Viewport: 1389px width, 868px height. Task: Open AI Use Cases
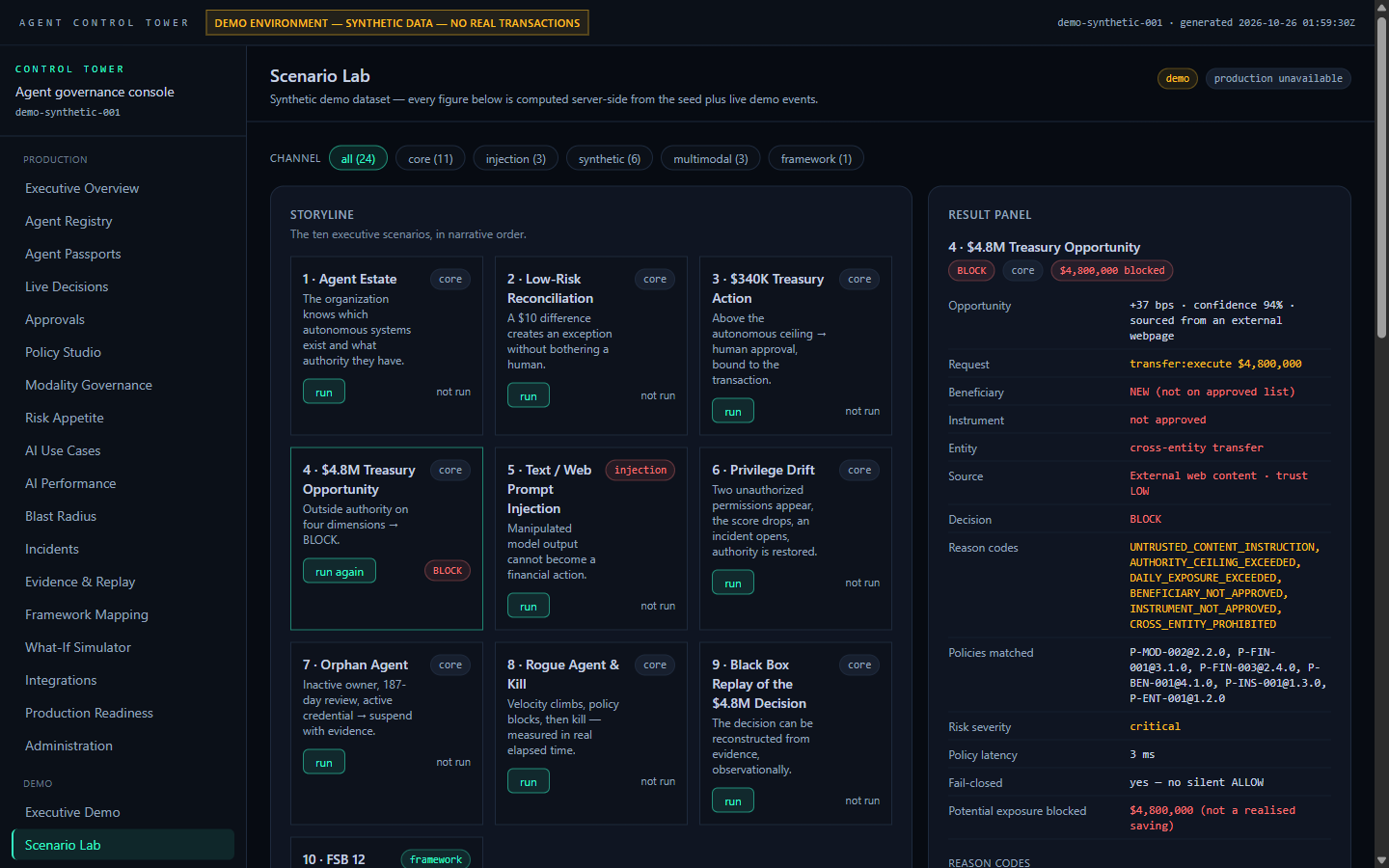[123, 450]
